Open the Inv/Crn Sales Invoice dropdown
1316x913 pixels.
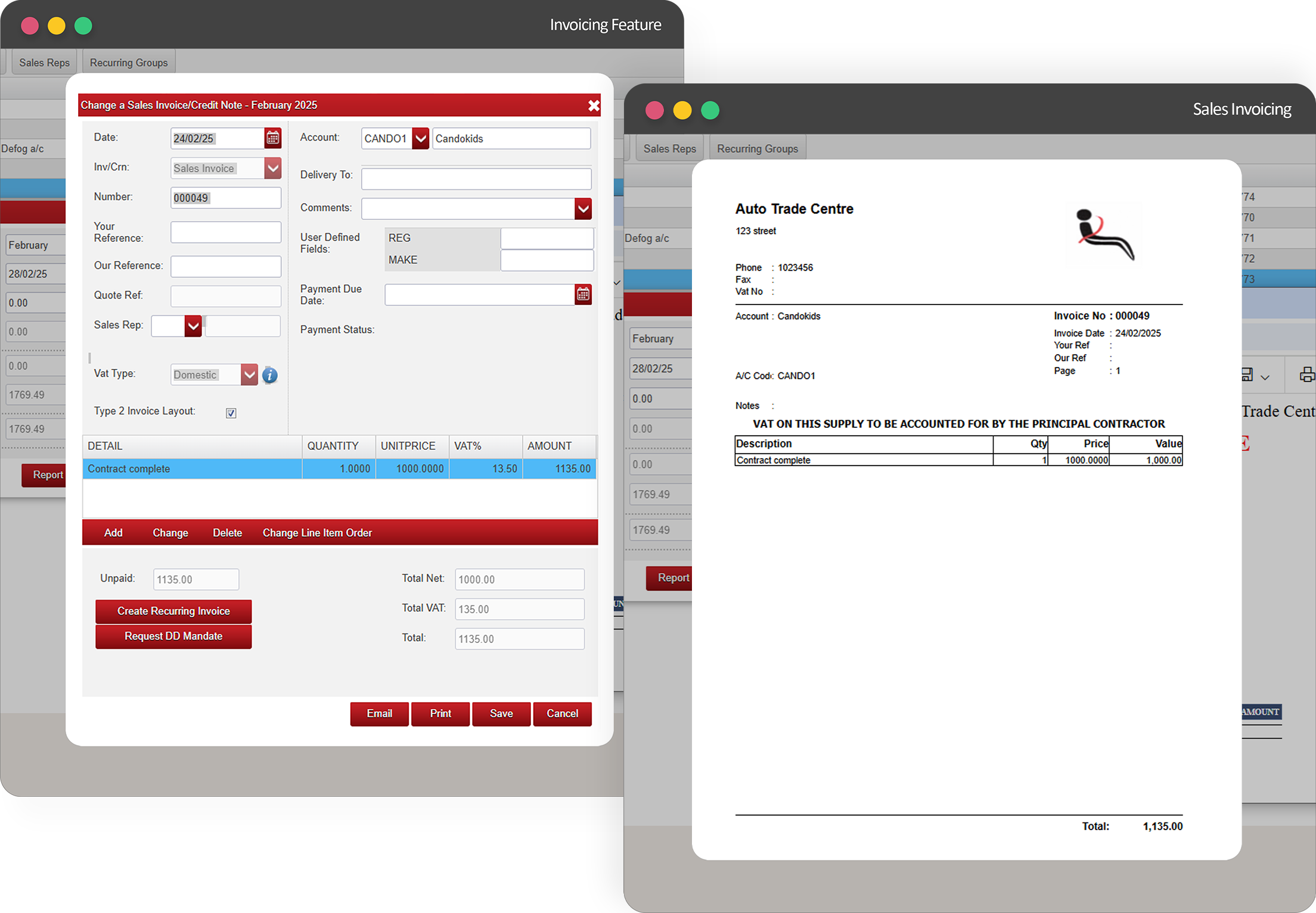pyautogui.click(x=273, y=168)
